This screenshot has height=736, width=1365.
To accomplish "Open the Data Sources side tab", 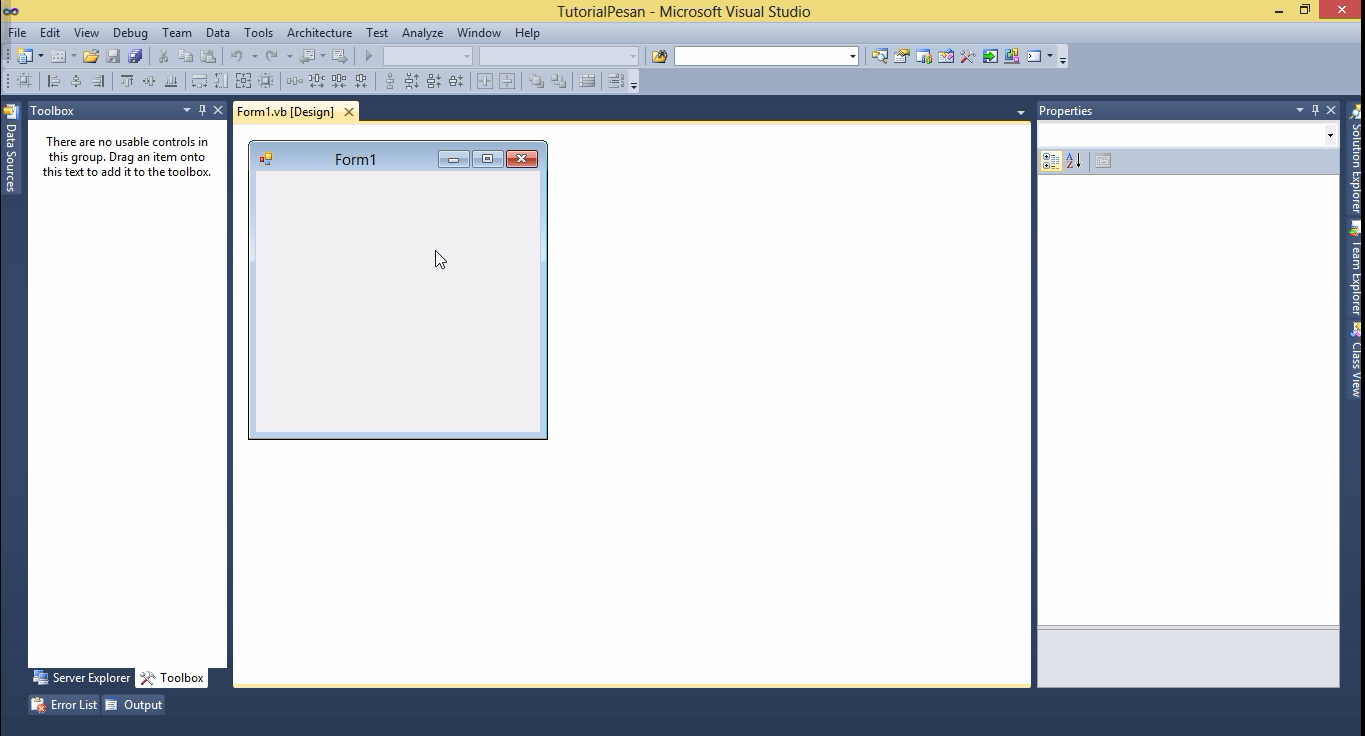I will click(11, 149).
